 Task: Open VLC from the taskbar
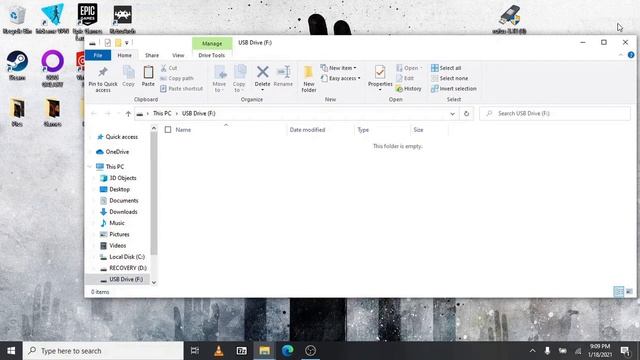pos(219,351)
